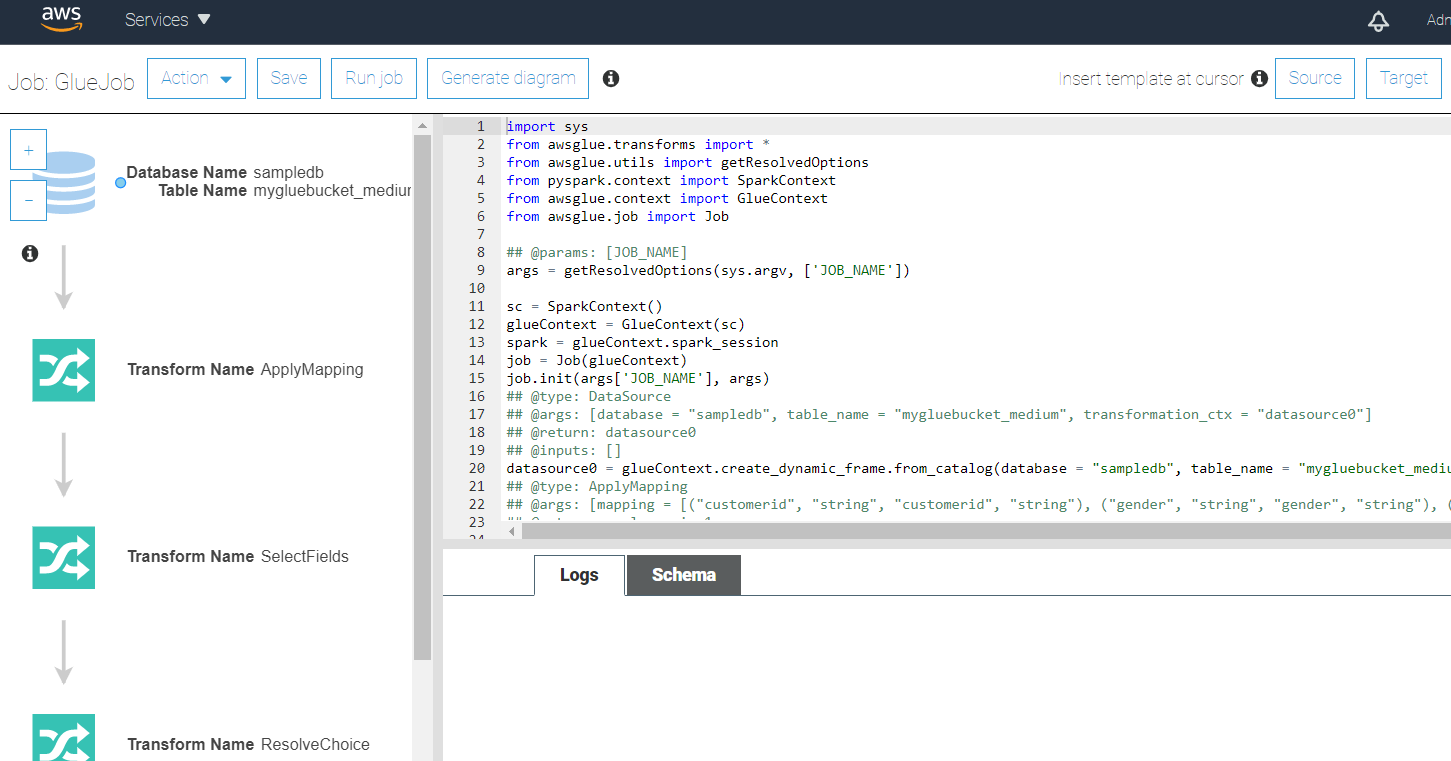Insert a Source template
This screenshot has height=761, width=1451.
(1314, 78)
